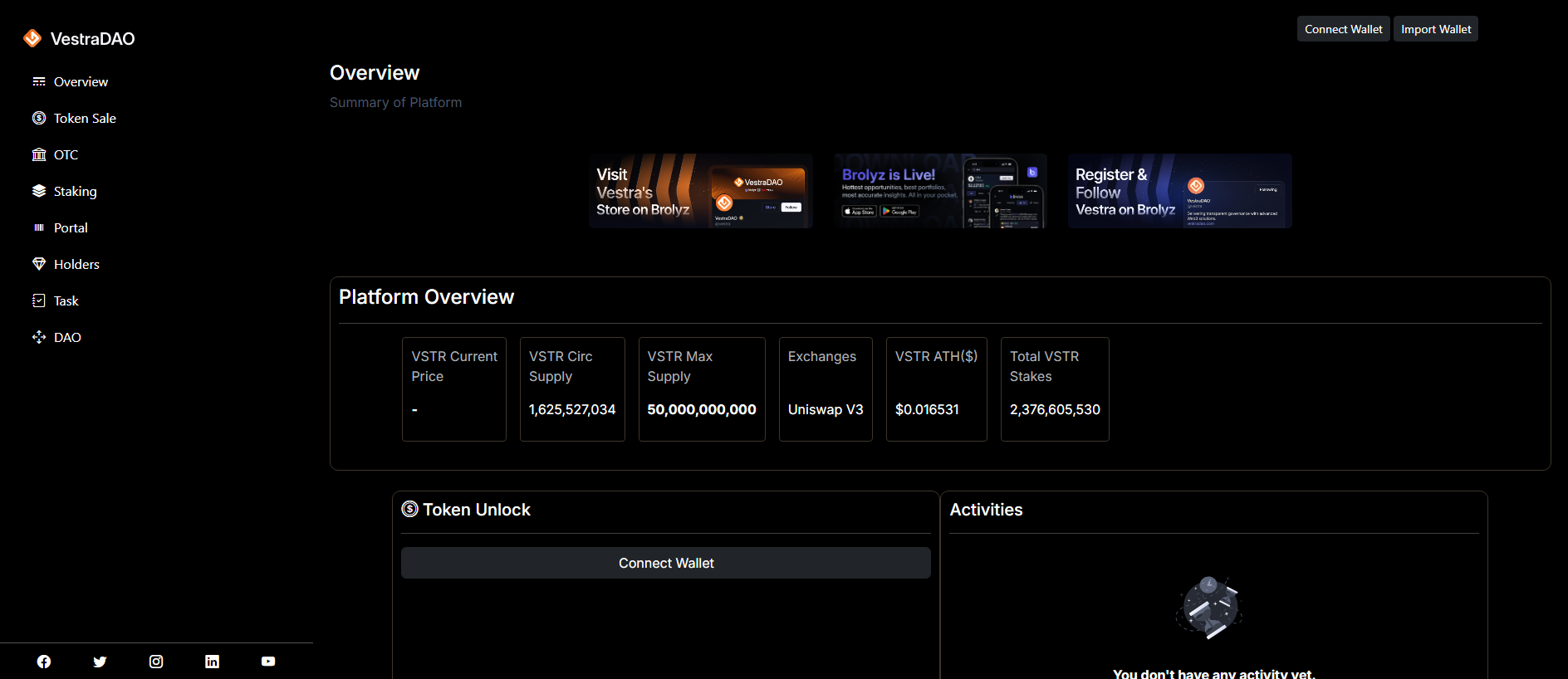Click the OTC bank icon
The image size is (1568, 679).
(39, 154)
